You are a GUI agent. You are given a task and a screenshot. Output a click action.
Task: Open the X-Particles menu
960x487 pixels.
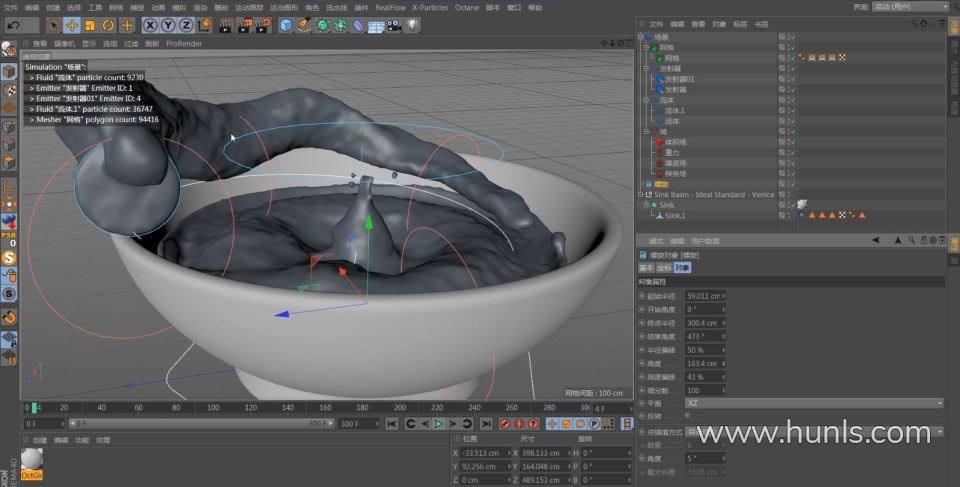pyautogui.click(x=431, y=7)
